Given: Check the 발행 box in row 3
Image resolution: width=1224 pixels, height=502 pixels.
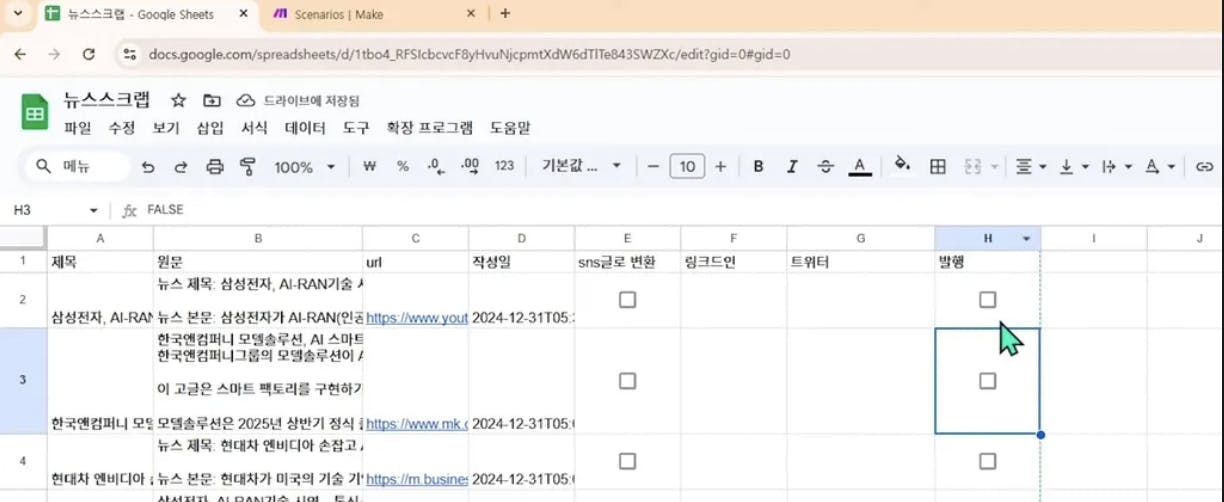Looking at the screenshot, I should [988, 380].
